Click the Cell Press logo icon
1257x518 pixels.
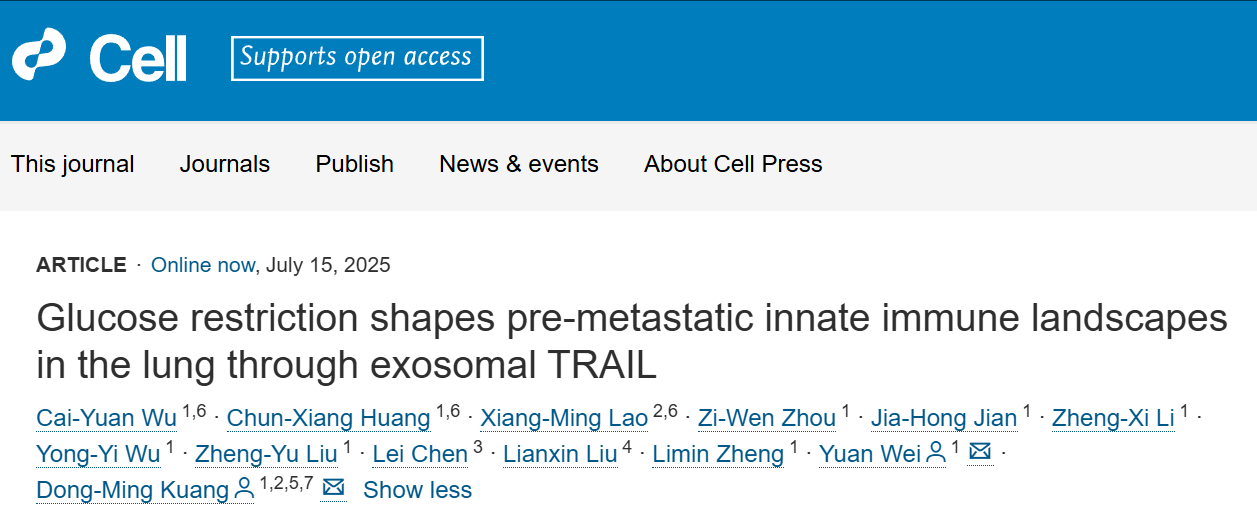(39, 55)
